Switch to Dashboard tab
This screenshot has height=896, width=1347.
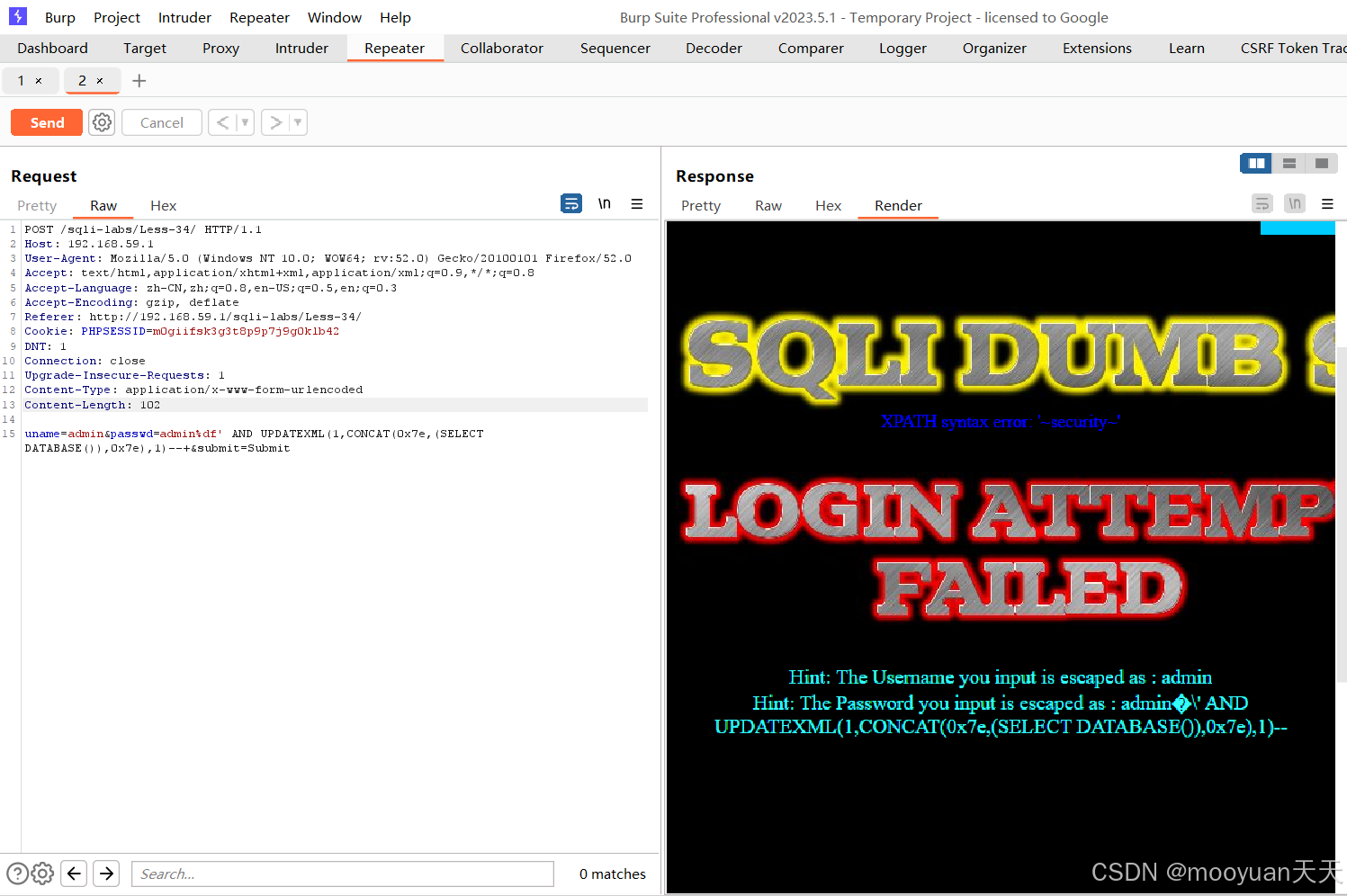(x=52, y=49)
